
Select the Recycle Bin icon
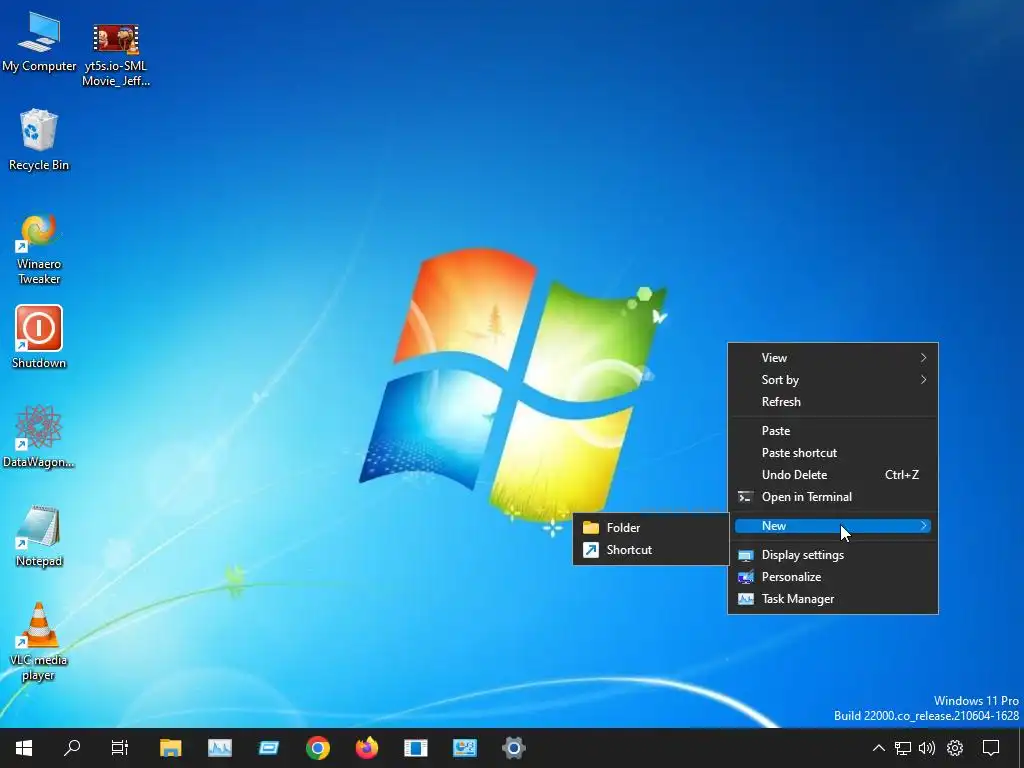coord(39,140)
